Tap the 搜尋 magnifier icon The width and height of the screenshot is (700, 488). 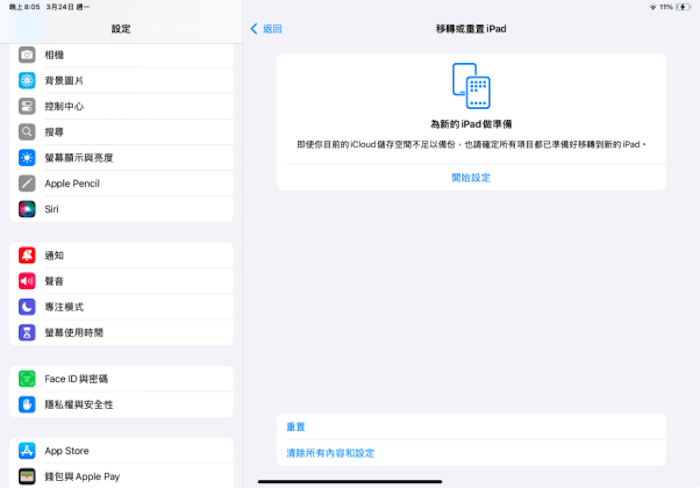(27, 132)
